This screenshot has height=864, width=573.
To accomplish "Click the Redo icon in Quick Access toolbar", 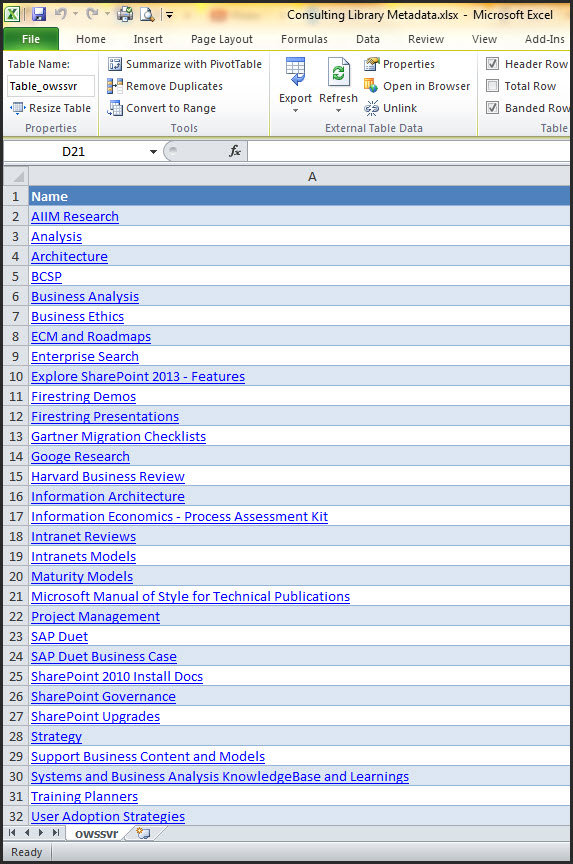I will (x=92, y=14).
